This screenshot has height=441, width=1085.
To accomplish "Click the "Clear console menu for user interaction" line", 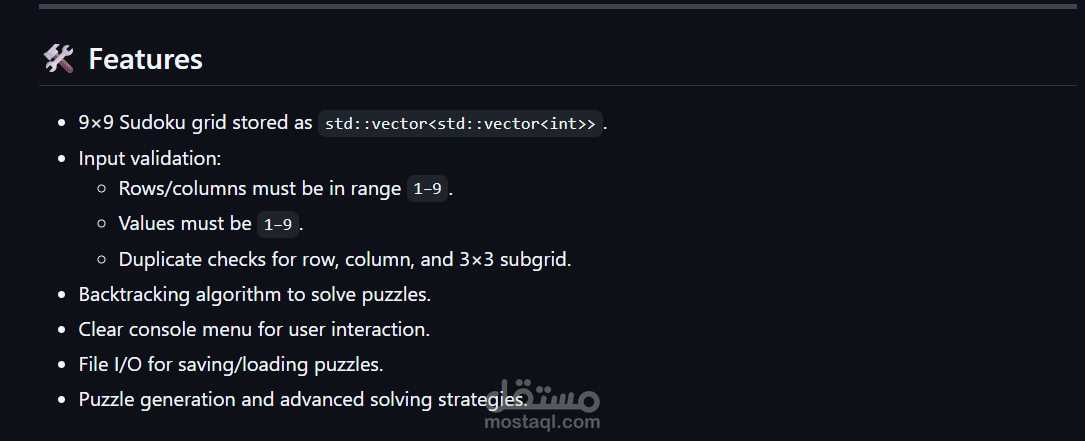I will pyautogui.click(x=254, y=329).
